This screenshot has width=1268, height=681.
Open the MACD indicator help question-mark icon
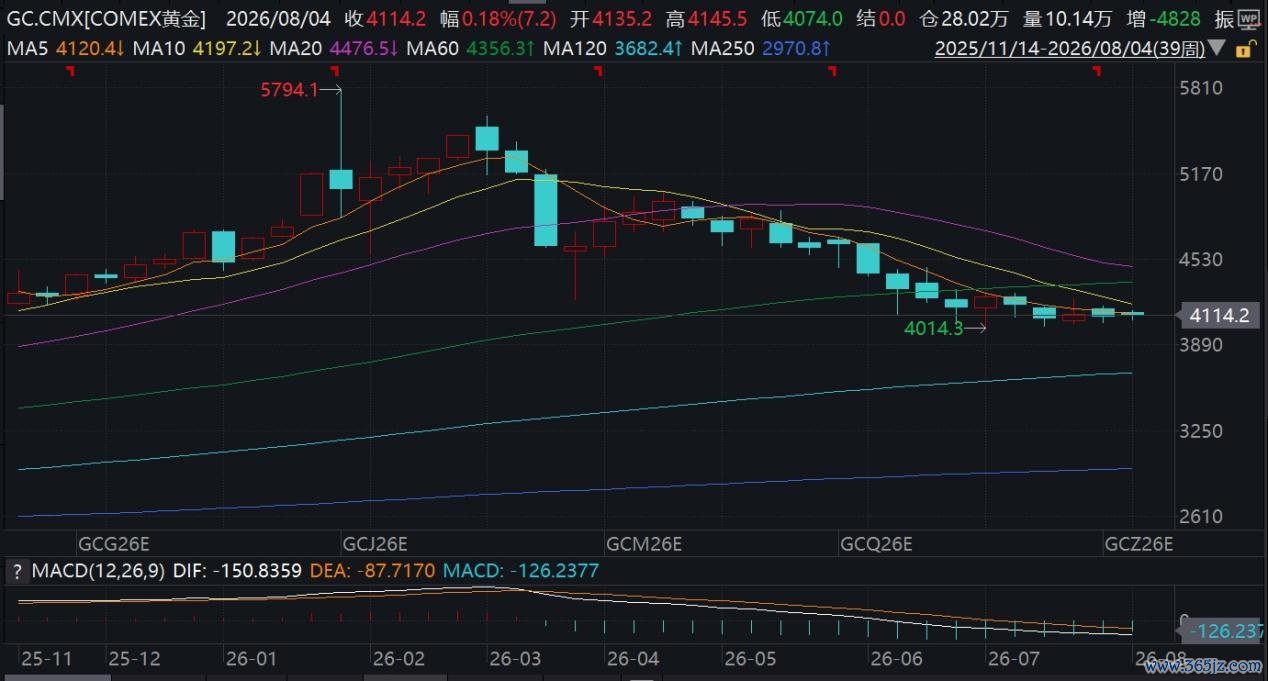17,572
